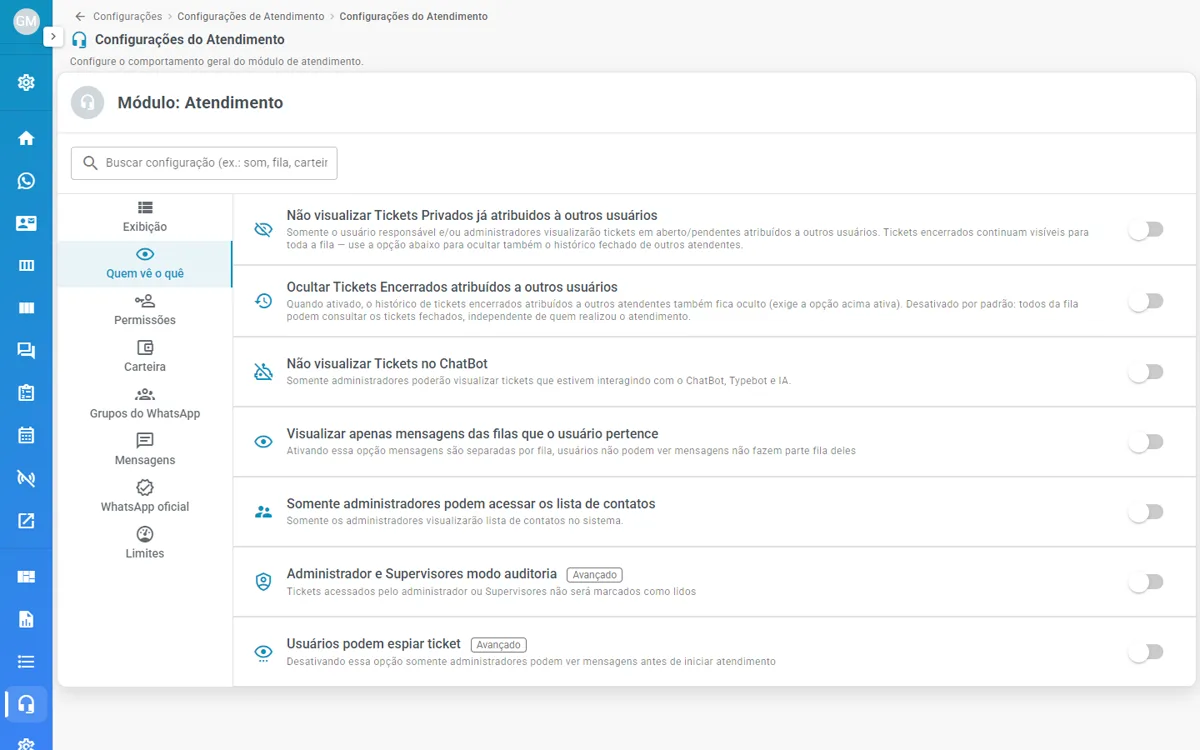Go to the Home icon in sidebar
The image size is (1200, 750).
point(26,138)
